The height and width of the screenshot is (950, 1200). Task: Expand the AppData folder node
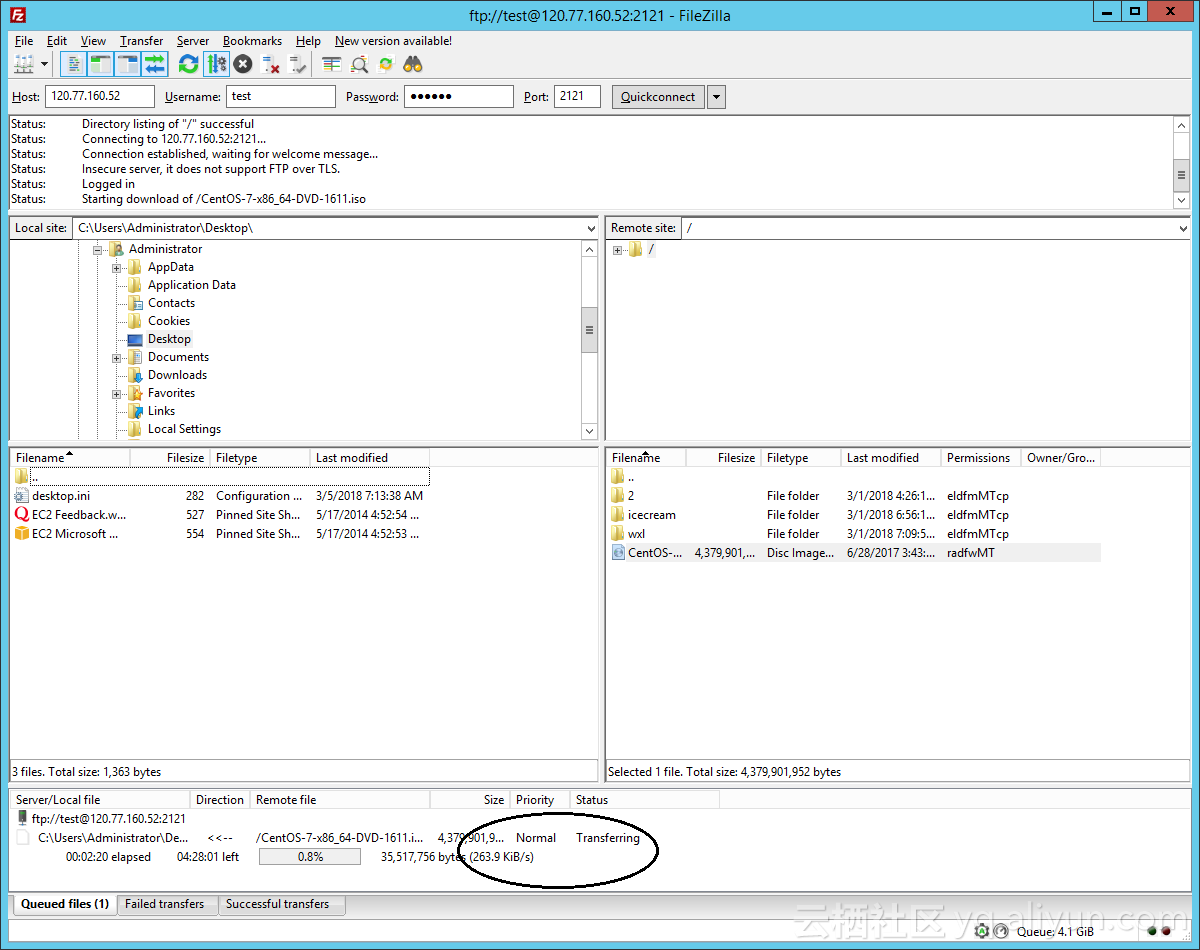coord(117,267)
